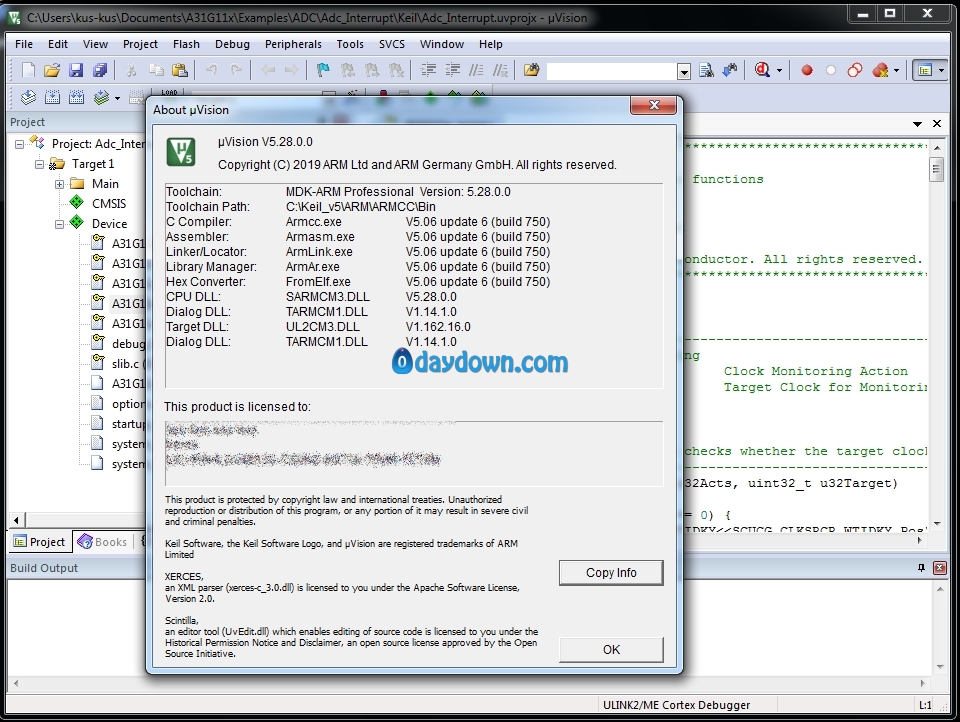Image resolution: width=960 pixels, height=722 pixels.
Task: Click the Save All icon
Action: [100, 70]
